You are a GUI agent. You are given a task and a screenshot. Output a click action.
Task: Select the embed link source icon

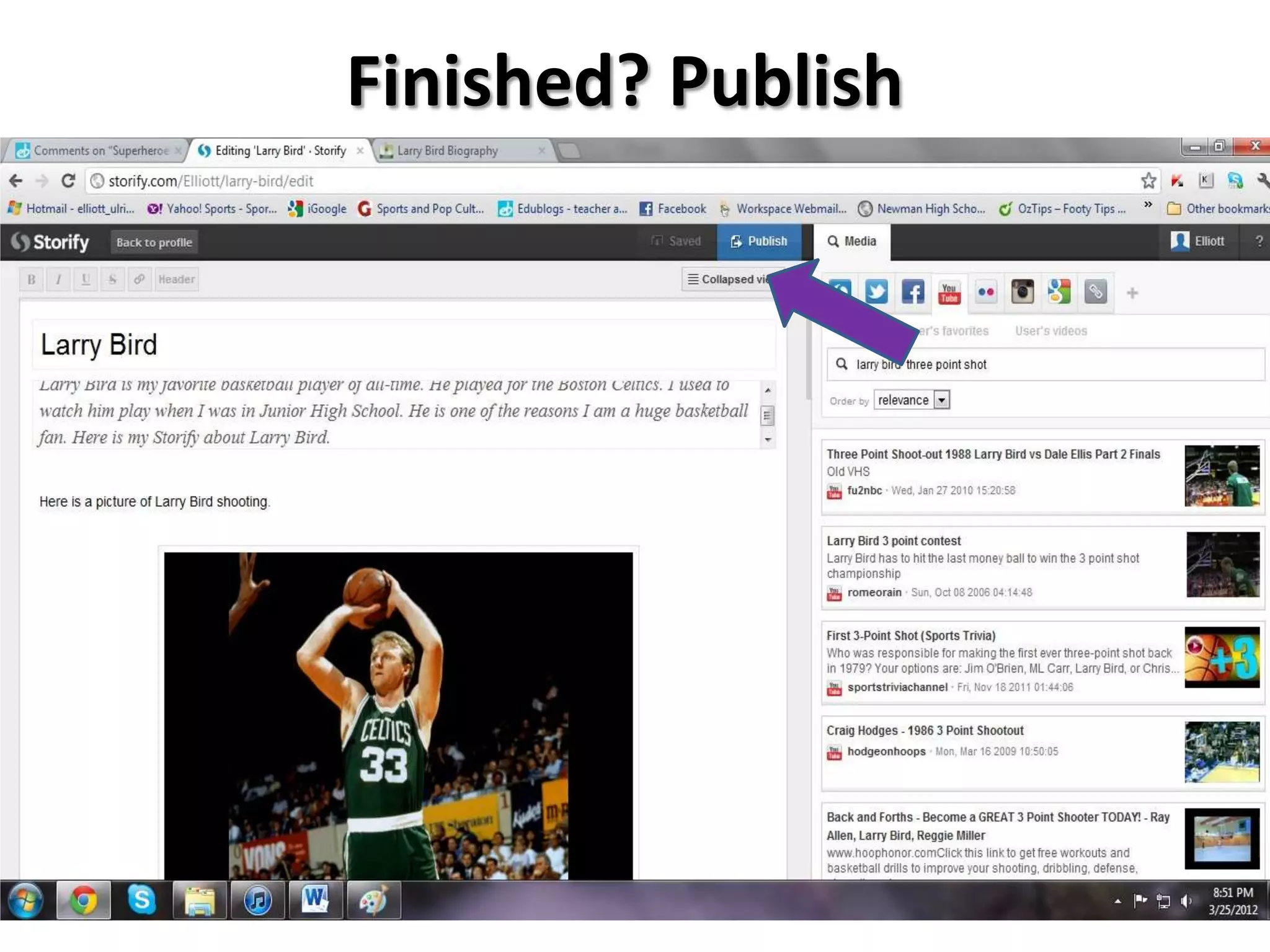click(x=1096, y=292)
